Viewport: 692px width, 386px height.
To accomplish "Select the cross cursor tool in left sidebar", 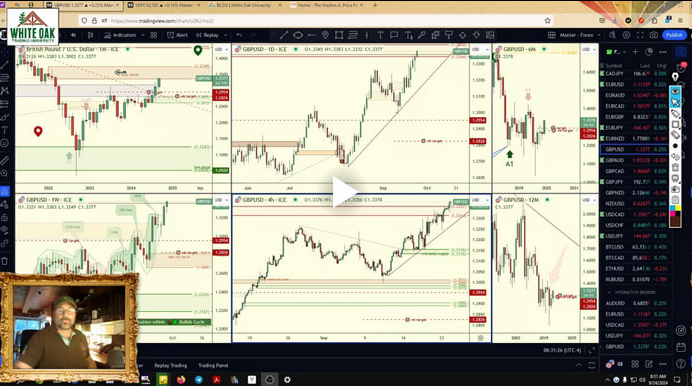I will [5, 52].
